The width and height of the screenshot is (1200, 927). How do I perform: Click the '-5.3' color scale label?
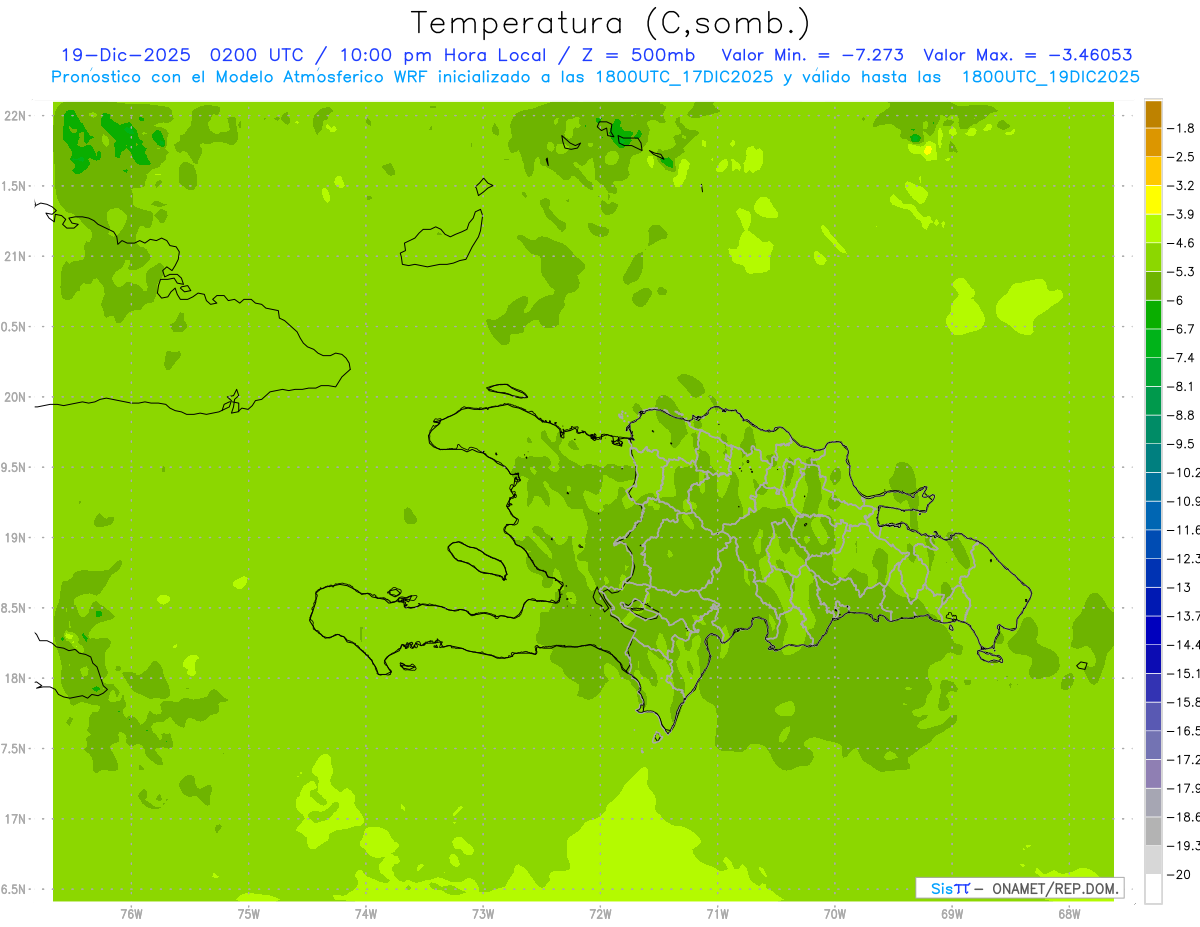coord(1181,271)
